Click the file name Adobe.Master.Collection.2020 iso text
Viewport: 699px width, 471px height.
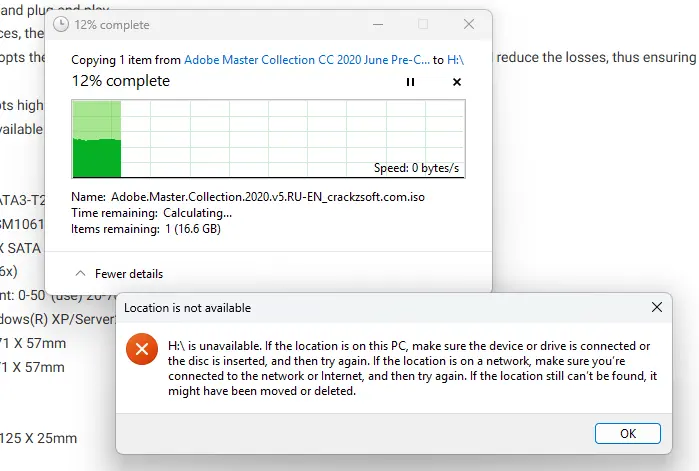coord(267,197)
